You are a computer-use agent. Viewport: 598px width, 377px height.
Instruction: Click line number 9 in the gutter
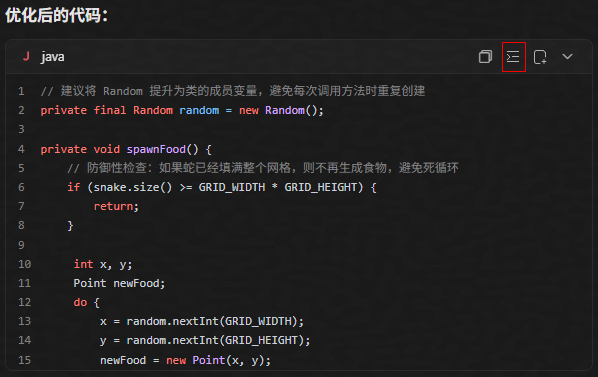(x=21, y=245)
